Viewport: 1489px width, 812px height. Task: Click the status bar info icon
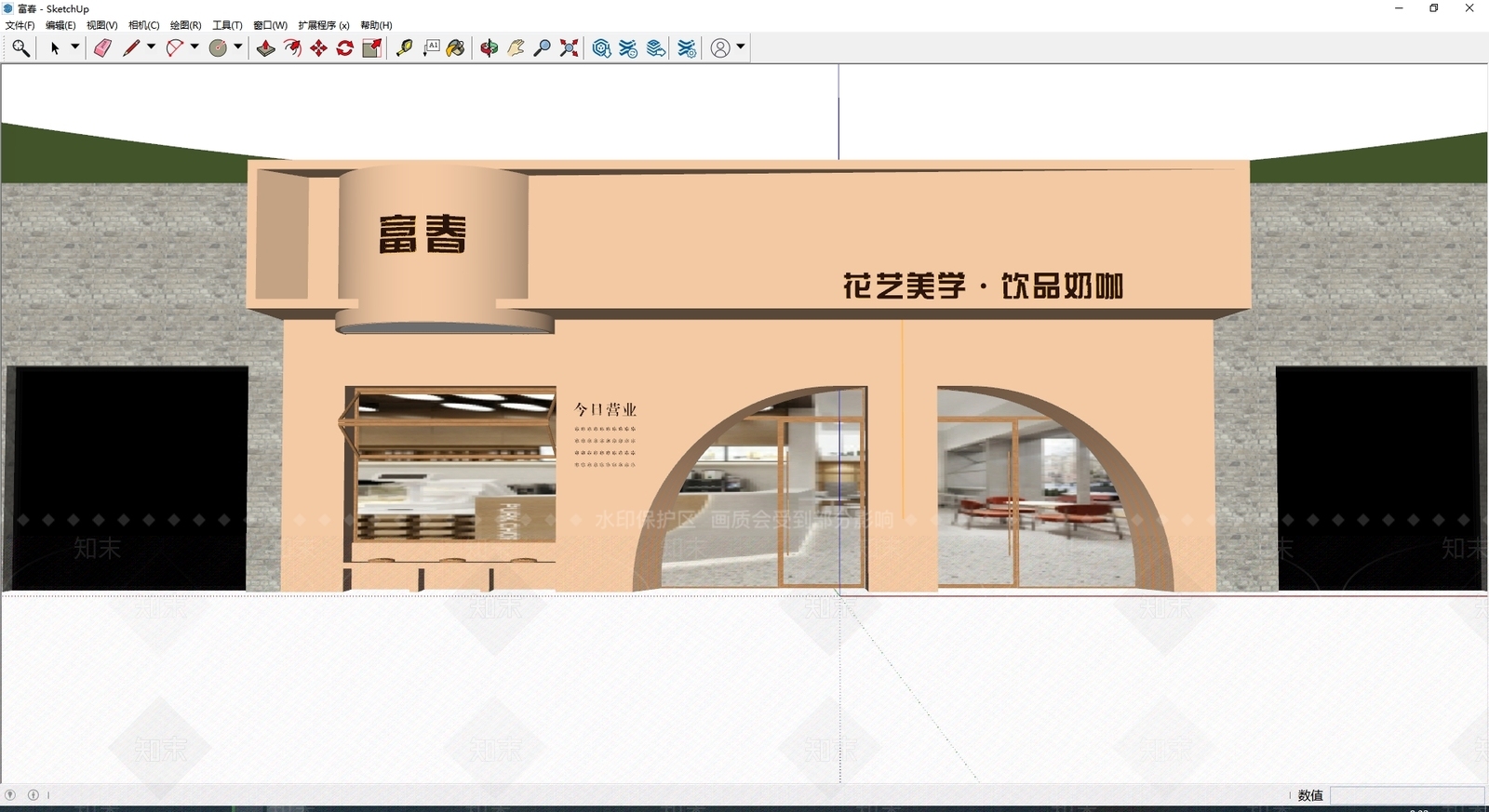pos(34,795)
